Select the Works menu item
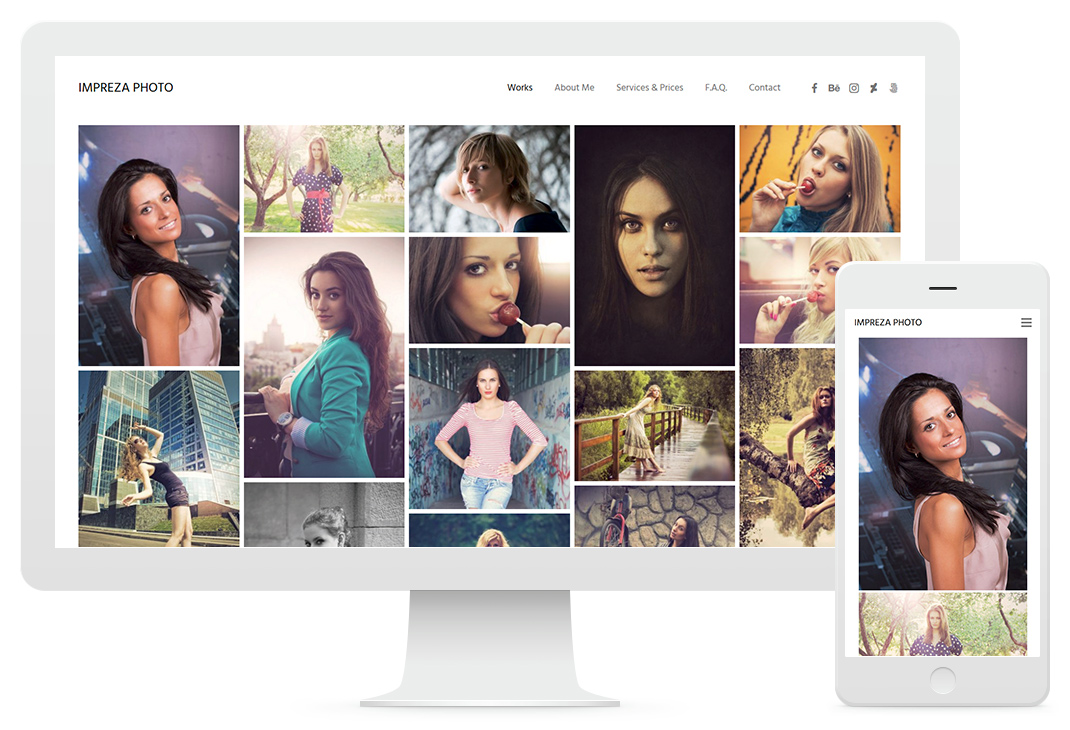This screenshot has height=730, width=1070. tap(520, 88)
